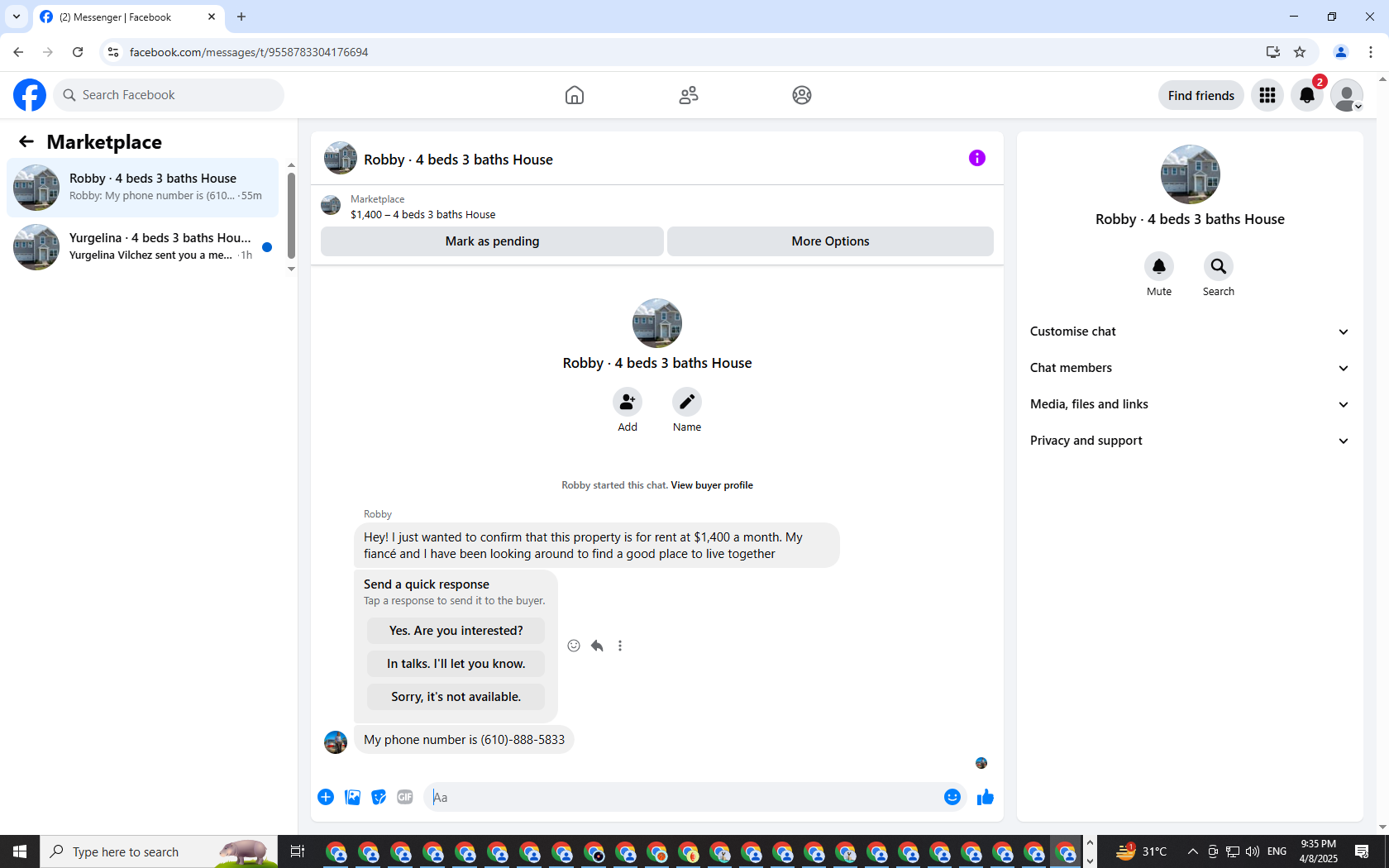Click the Windows taskbar search box

159,851
